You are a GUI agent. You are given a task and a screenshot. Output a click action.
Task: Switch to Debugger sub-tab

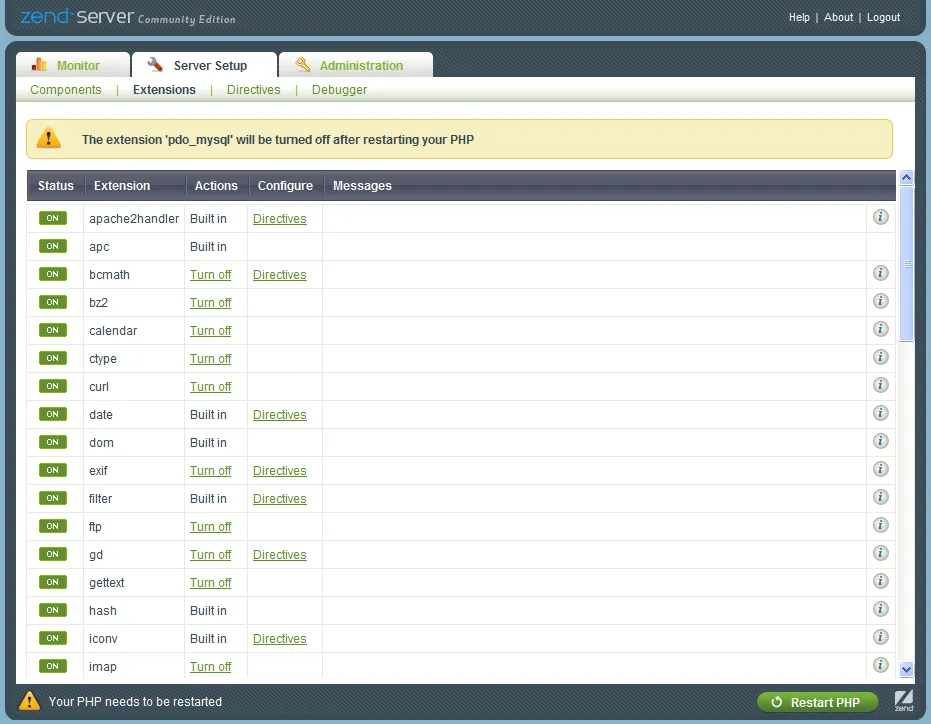click(339, 90)
